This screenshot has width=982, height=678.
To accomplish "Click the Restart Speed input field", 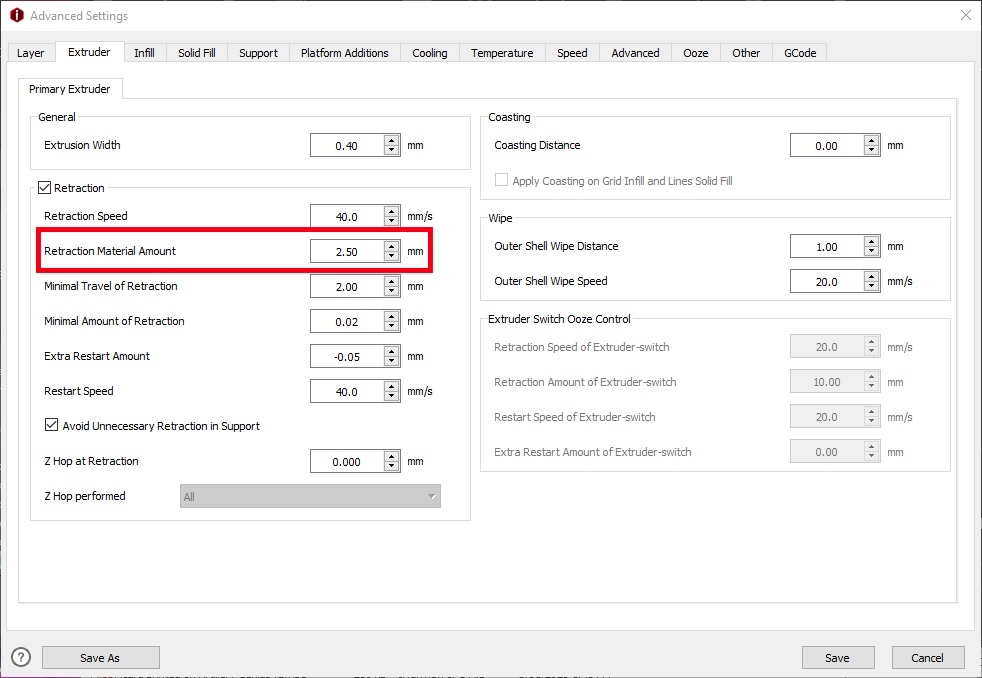I will click(x=346, y=391).
